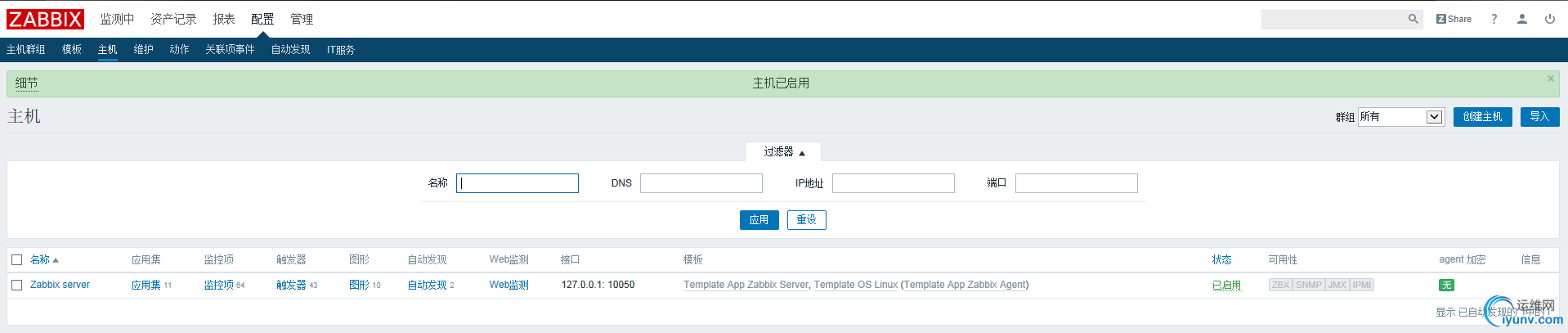Click the logout power icon
The width and height of the screenshot is (1568, 333).
[x=1549, y=19]
